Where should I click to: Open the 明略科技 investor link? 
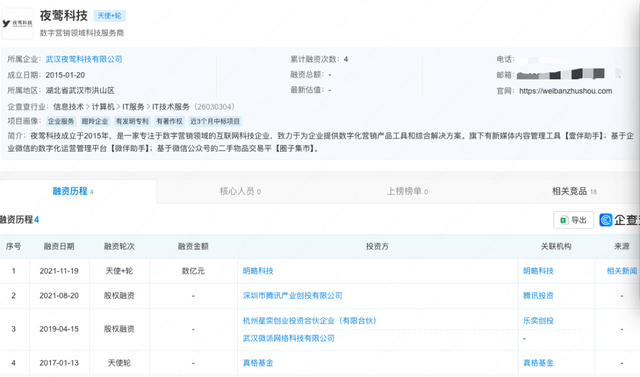click(258, 271)
